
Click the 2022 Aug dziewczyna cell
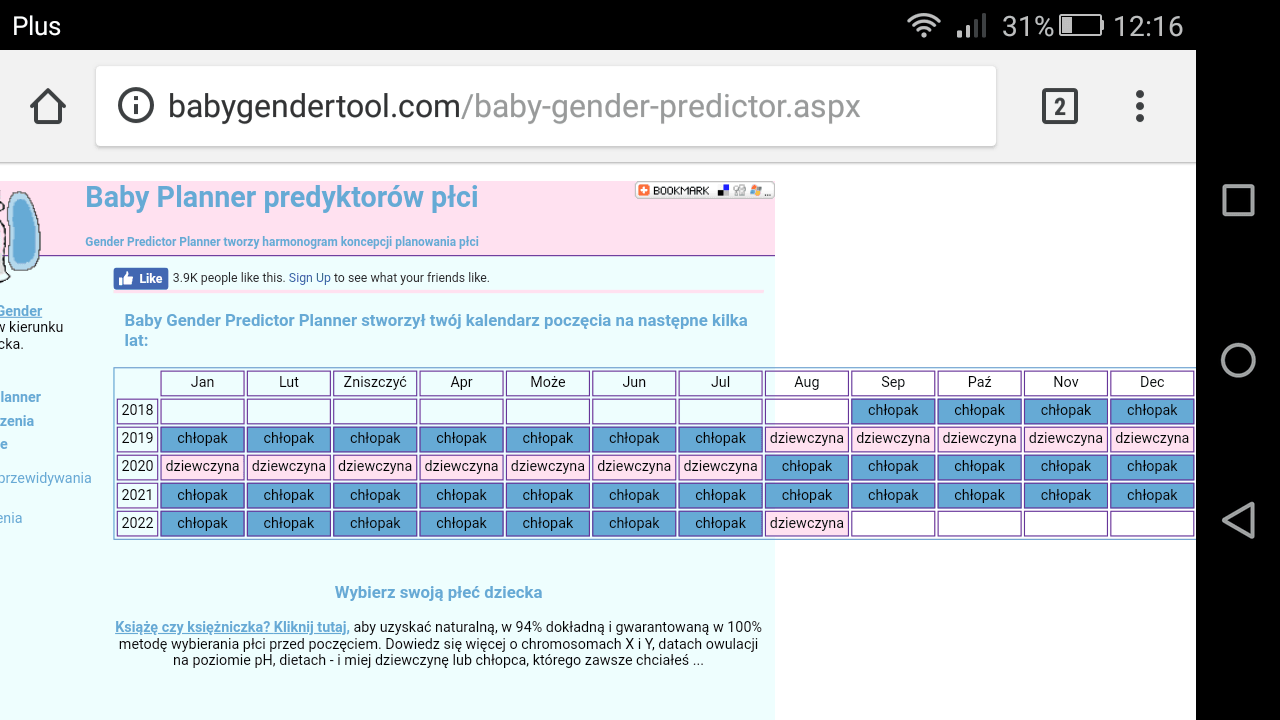click(807, 523)
